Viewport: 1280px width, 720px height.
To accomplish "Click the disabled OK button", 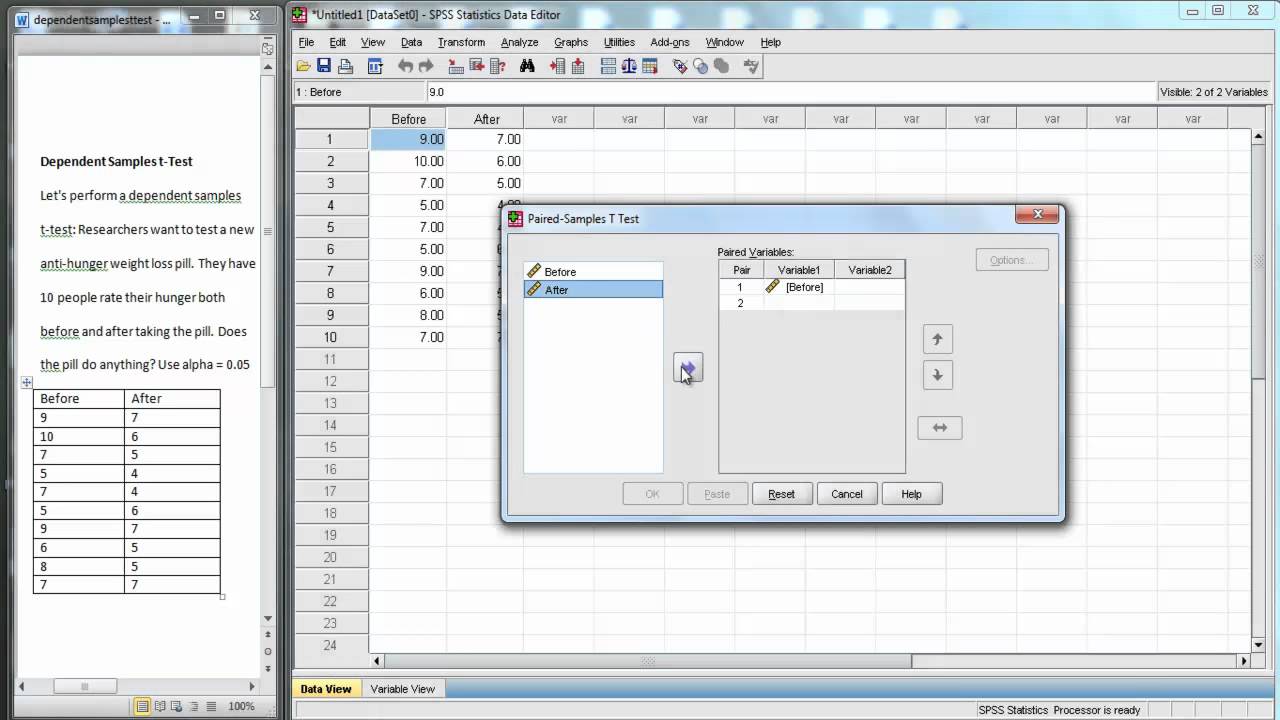I will 653,494.
